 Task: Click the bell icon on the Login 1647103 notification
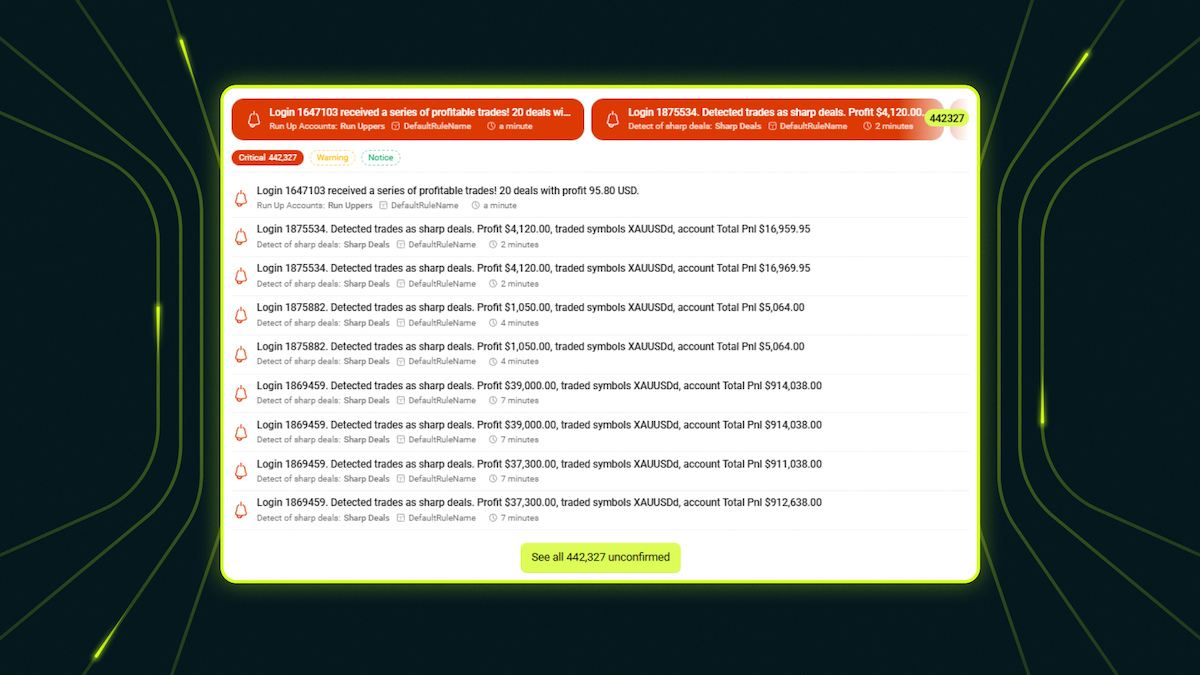point(240,196)
